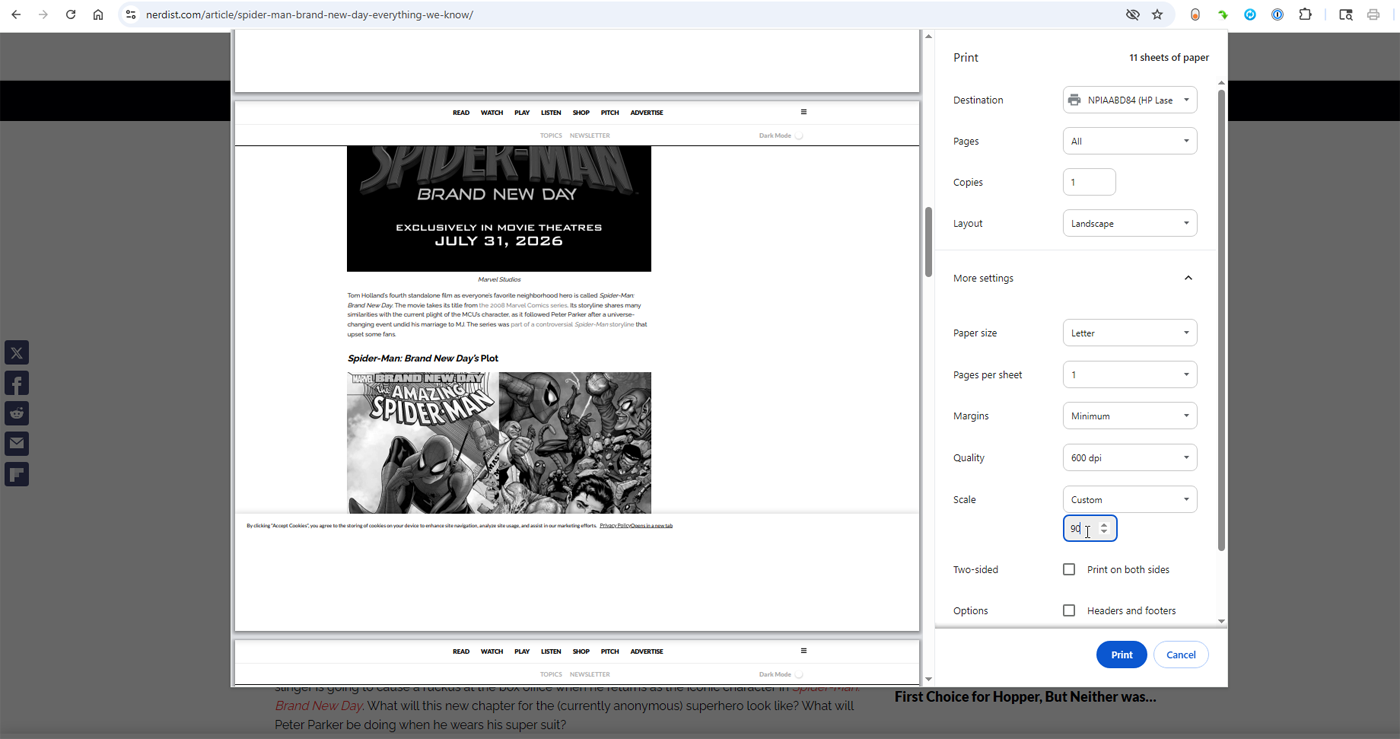Image resolution: width=1400 pixels, height=739 pixels.
Task: Click the '11 sheets of paper' text
Action: [x=1169, y=58]
